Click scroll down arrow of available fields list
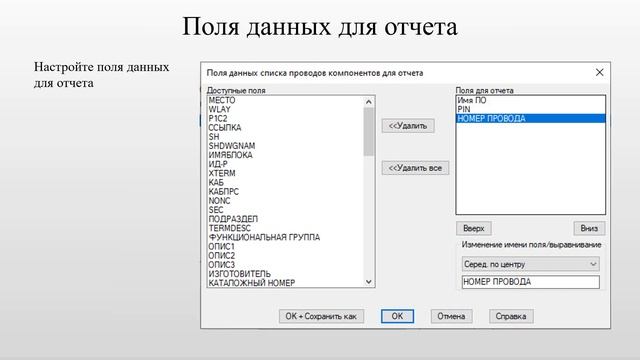 coord(369,282)
